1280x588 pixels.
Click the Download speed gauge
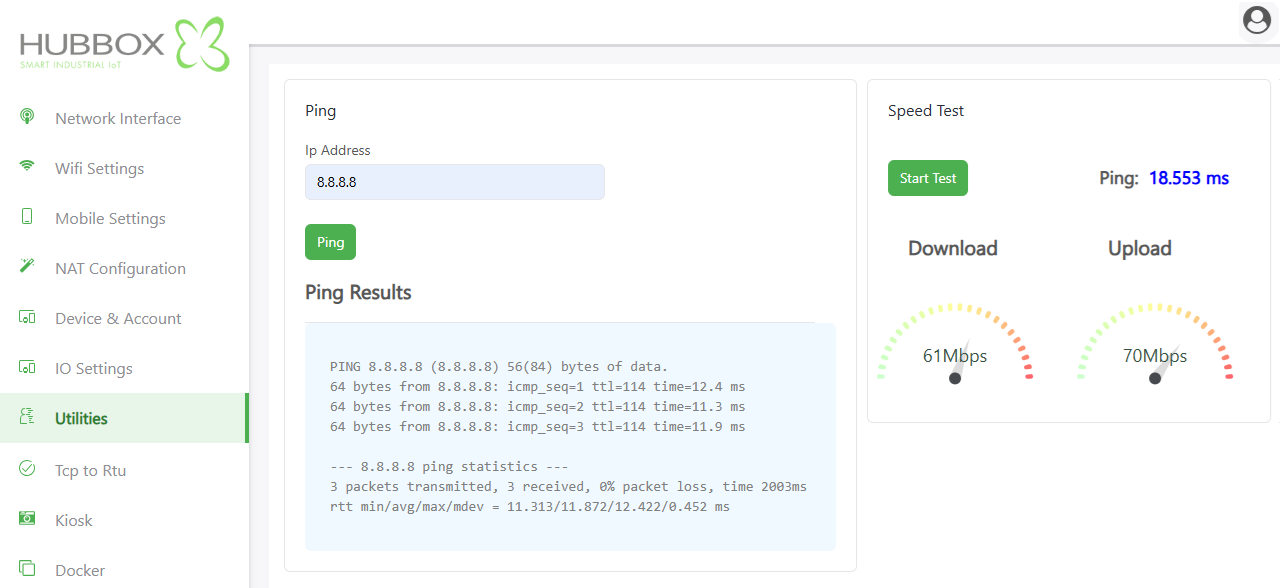[x=955, y=345]
